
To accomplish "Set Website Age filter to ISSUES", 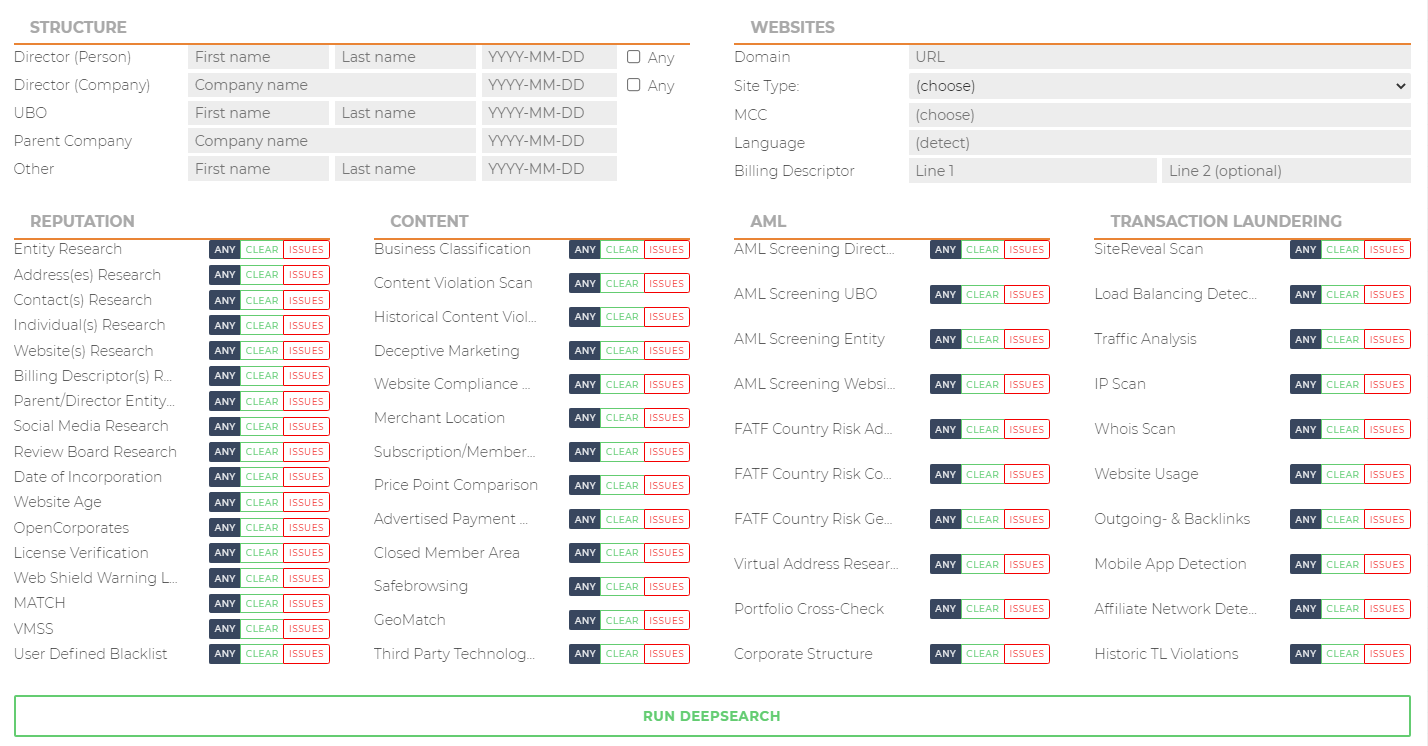I will [306, 502].
